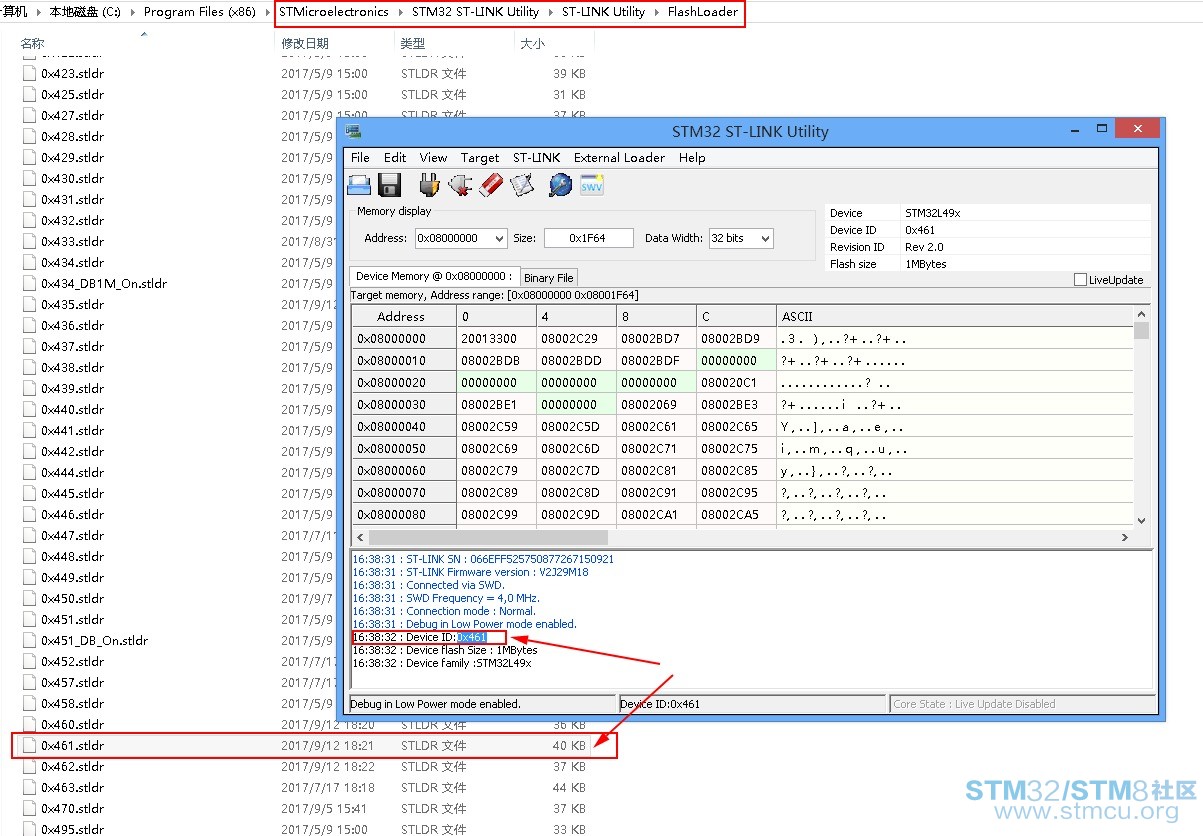The width and height of the screenshot is (1203, 836).
Task: Click the ASCII column header in memory grid
Action: pyautogui.click(x=955, y=316)
